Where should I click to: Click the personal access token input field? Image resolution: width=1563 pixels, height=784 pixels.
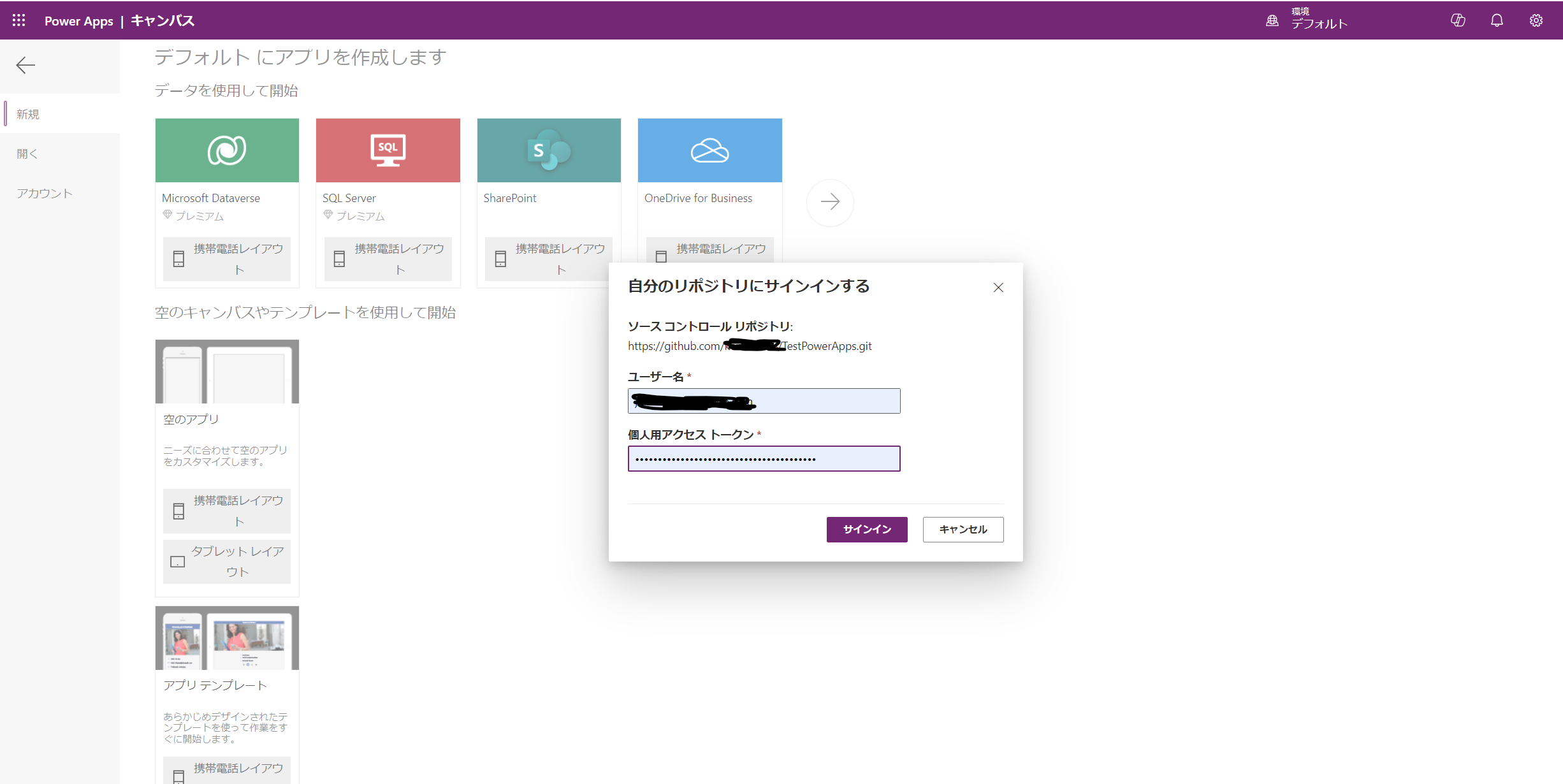763,458
